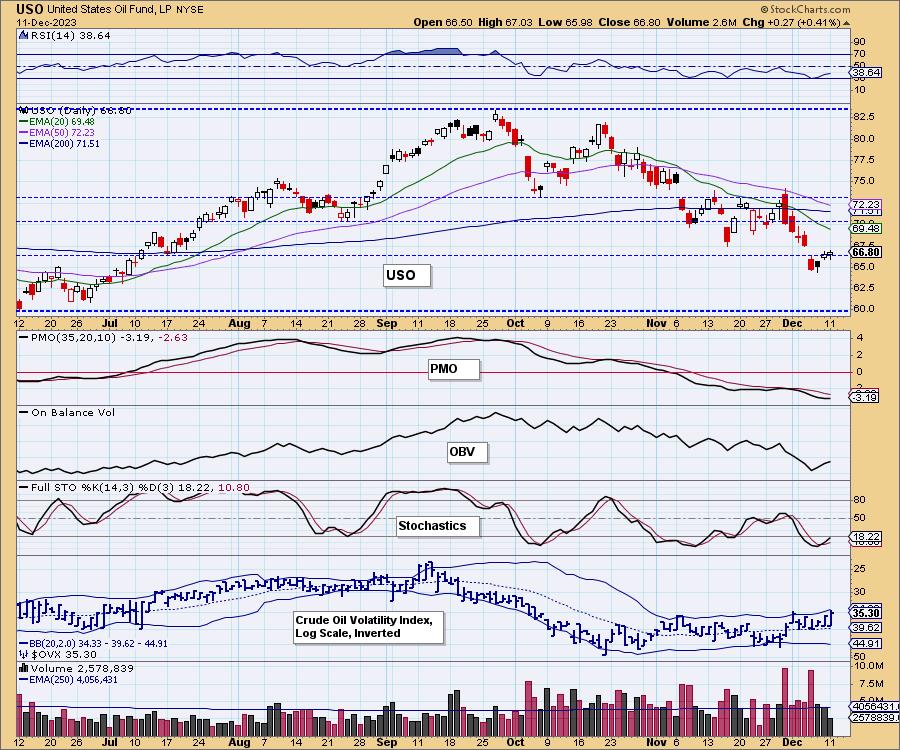
Task: Click the volume bars icon beside Volume label
Action: tap(24, 669)
